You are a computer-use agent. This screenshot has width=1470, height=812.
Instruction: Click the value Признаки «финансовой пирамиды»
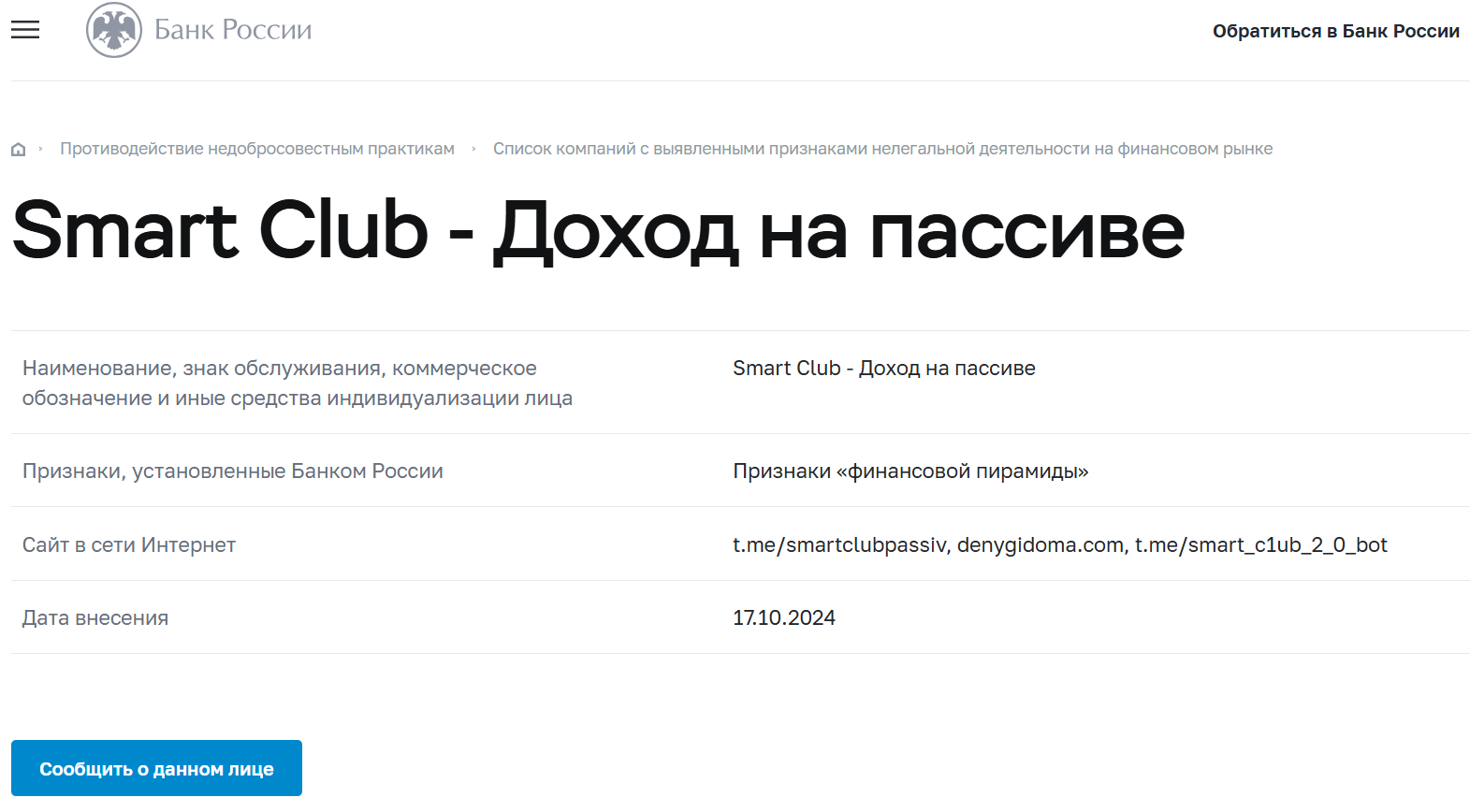(x=910, y=471)
